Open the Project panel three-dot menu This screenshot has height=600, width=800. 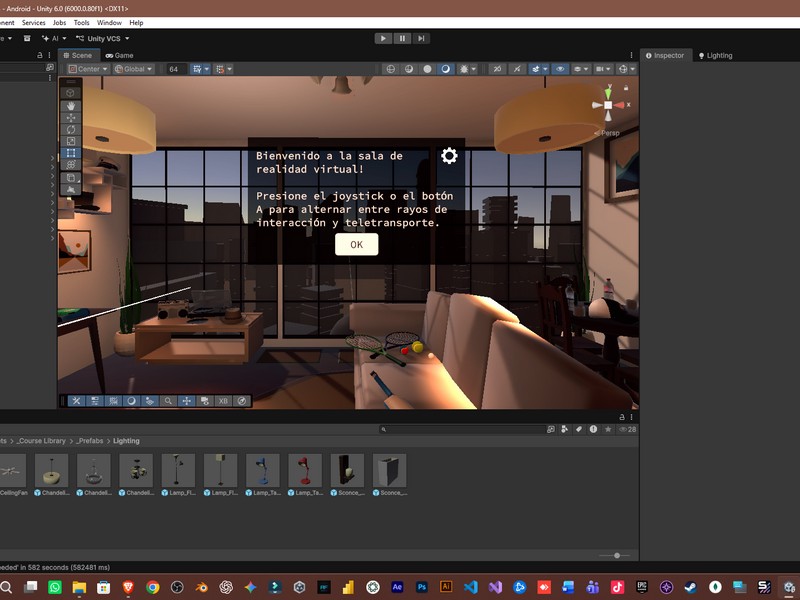(x=631, y=417)
